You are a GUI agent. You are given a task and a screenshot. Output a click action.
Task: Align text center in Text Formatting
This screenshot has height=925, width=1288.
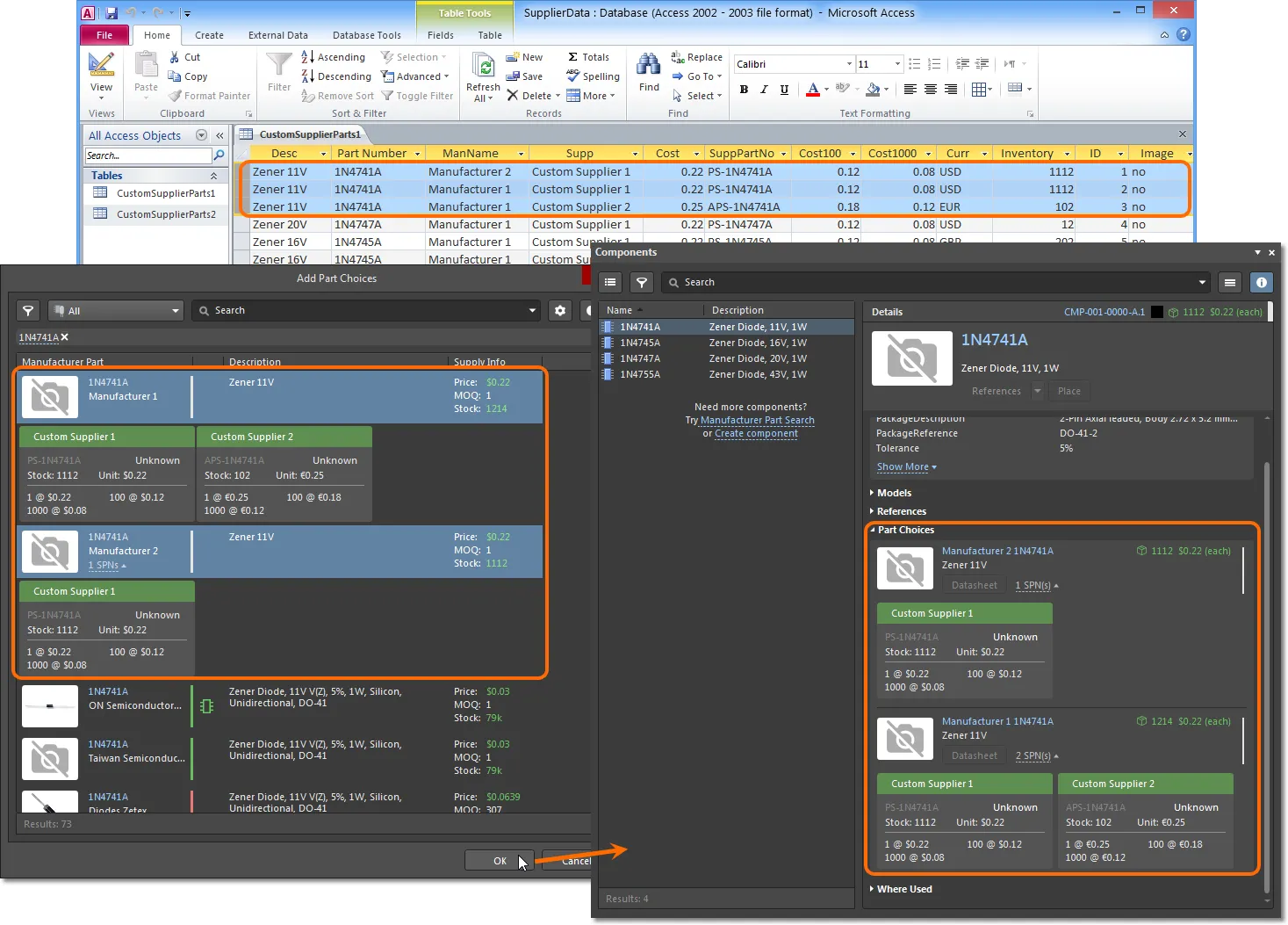930,90
